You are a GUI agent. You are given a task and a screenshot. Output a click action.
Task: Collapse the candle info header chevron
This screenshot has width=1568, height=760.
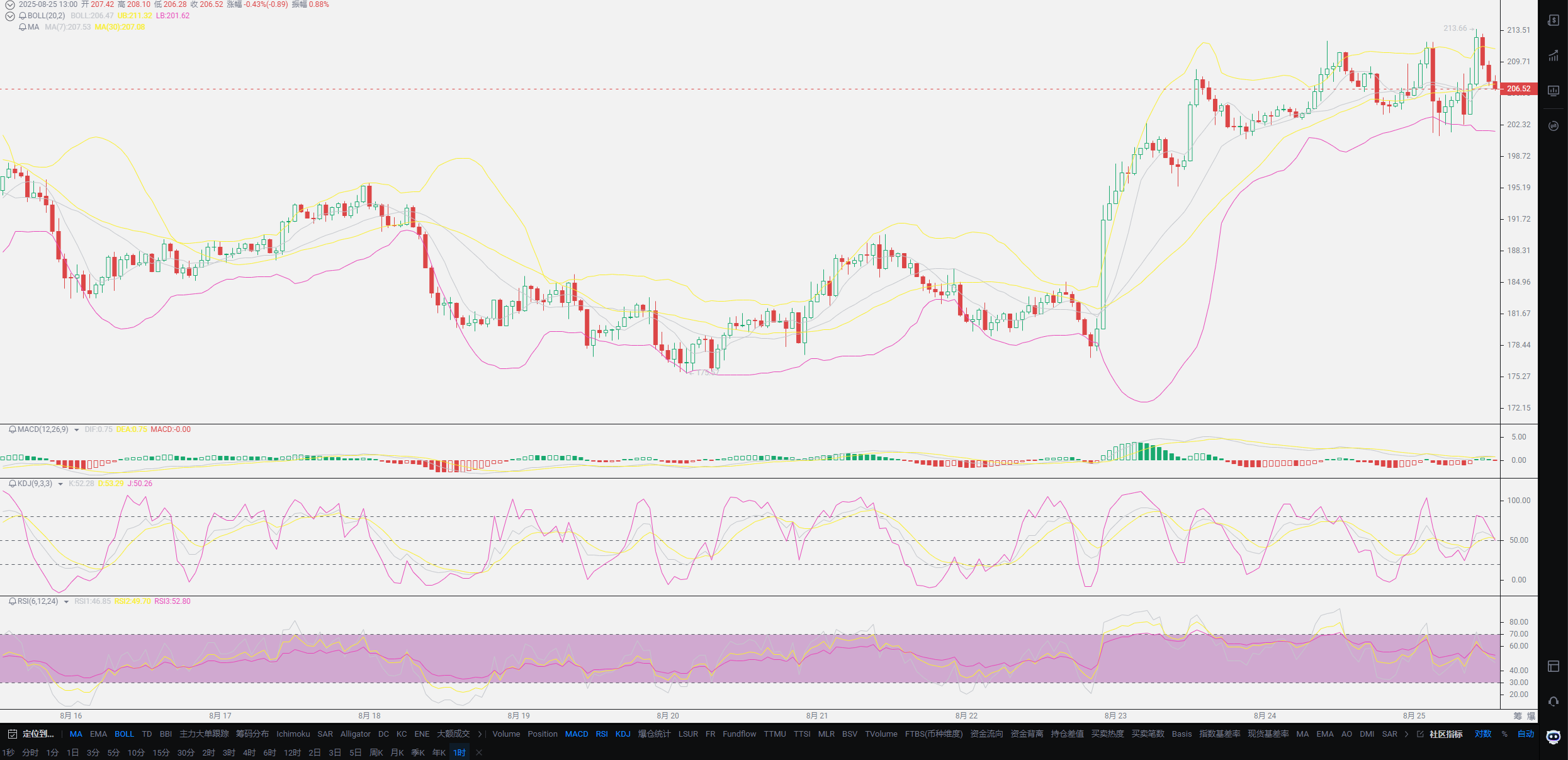click(x=10, y=4)
